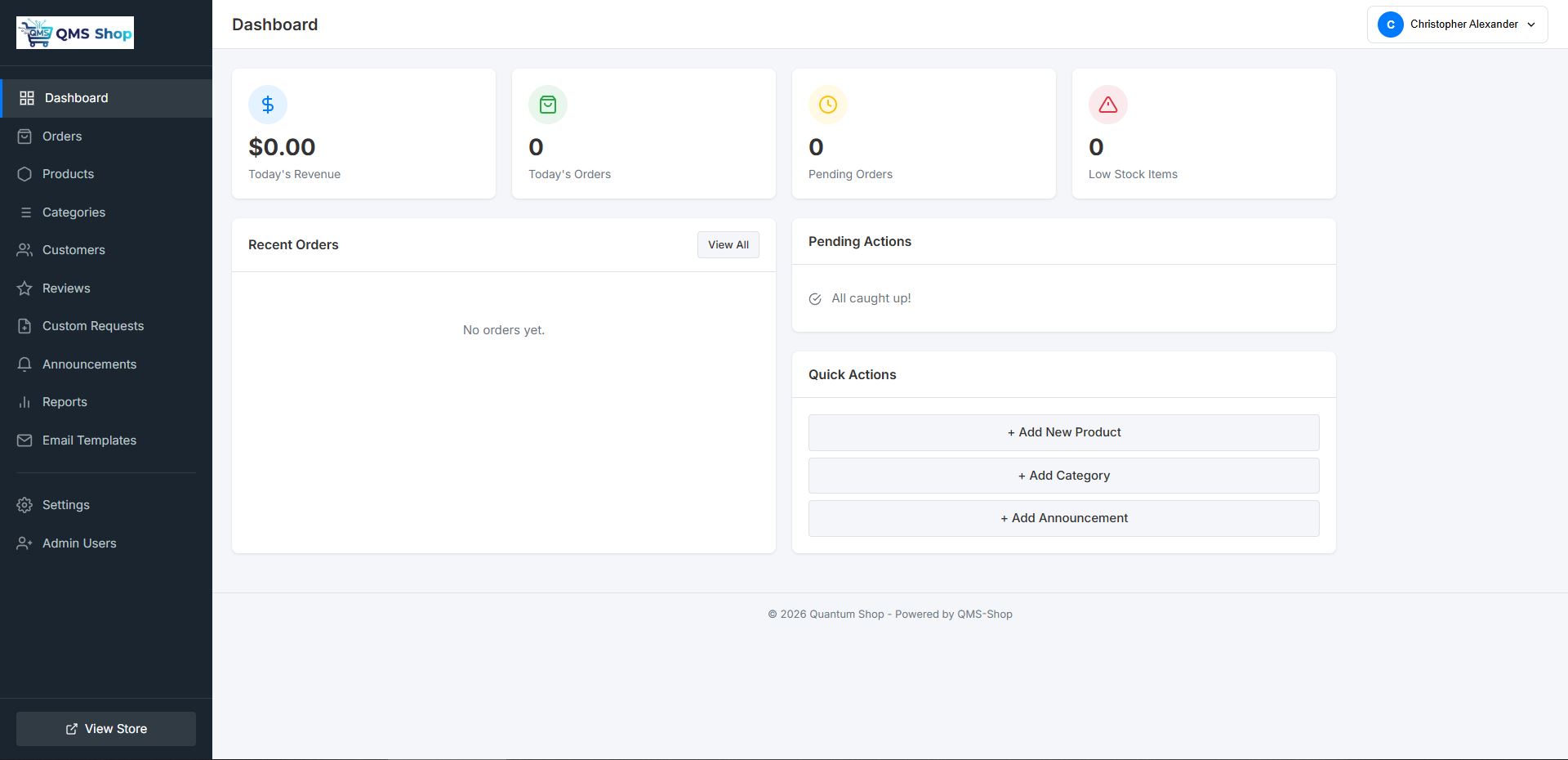Open the Categories section from the sidebar
The height and width of the screenshot is (760, 1568).
(x=73, y=212)
